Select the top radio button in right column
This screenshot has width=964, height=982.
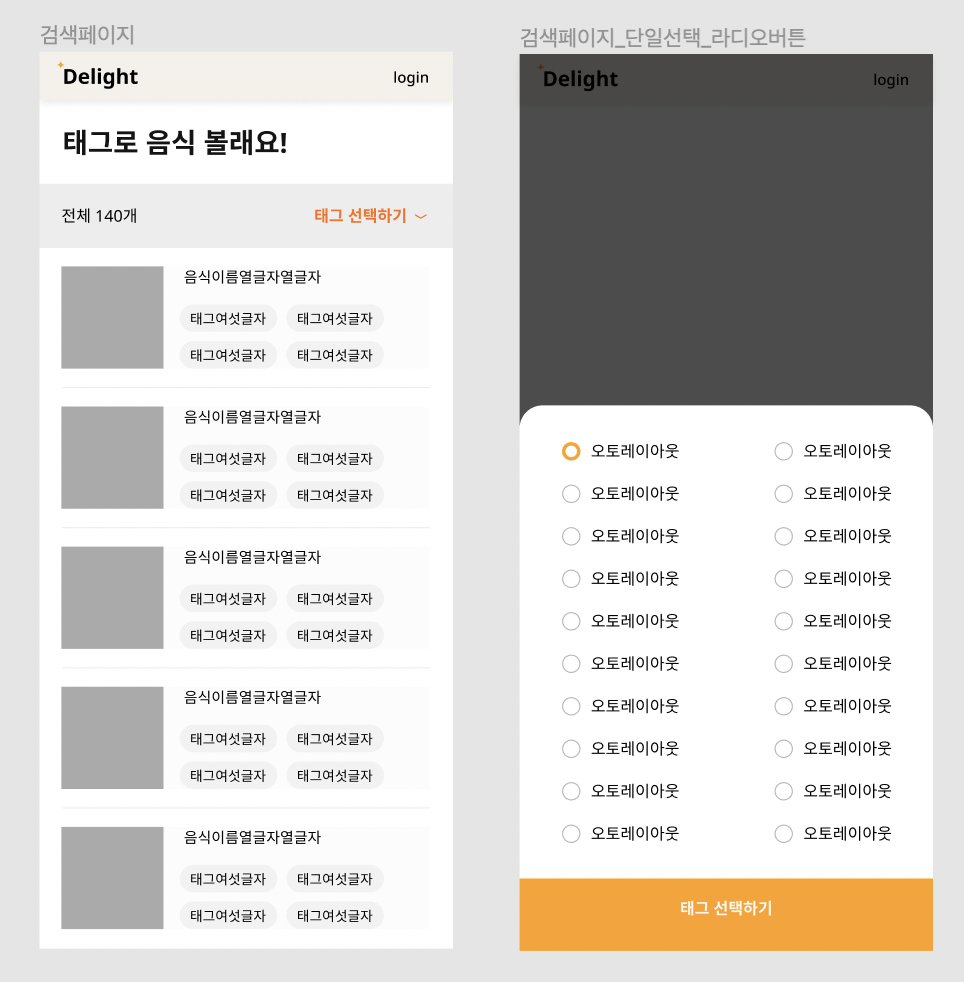pyautogui.click(x=784, y=451)
